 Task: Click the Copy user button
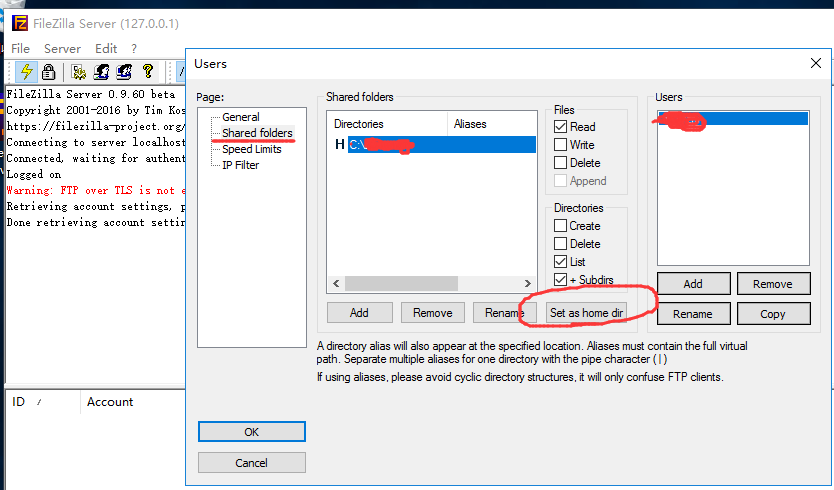773,313
